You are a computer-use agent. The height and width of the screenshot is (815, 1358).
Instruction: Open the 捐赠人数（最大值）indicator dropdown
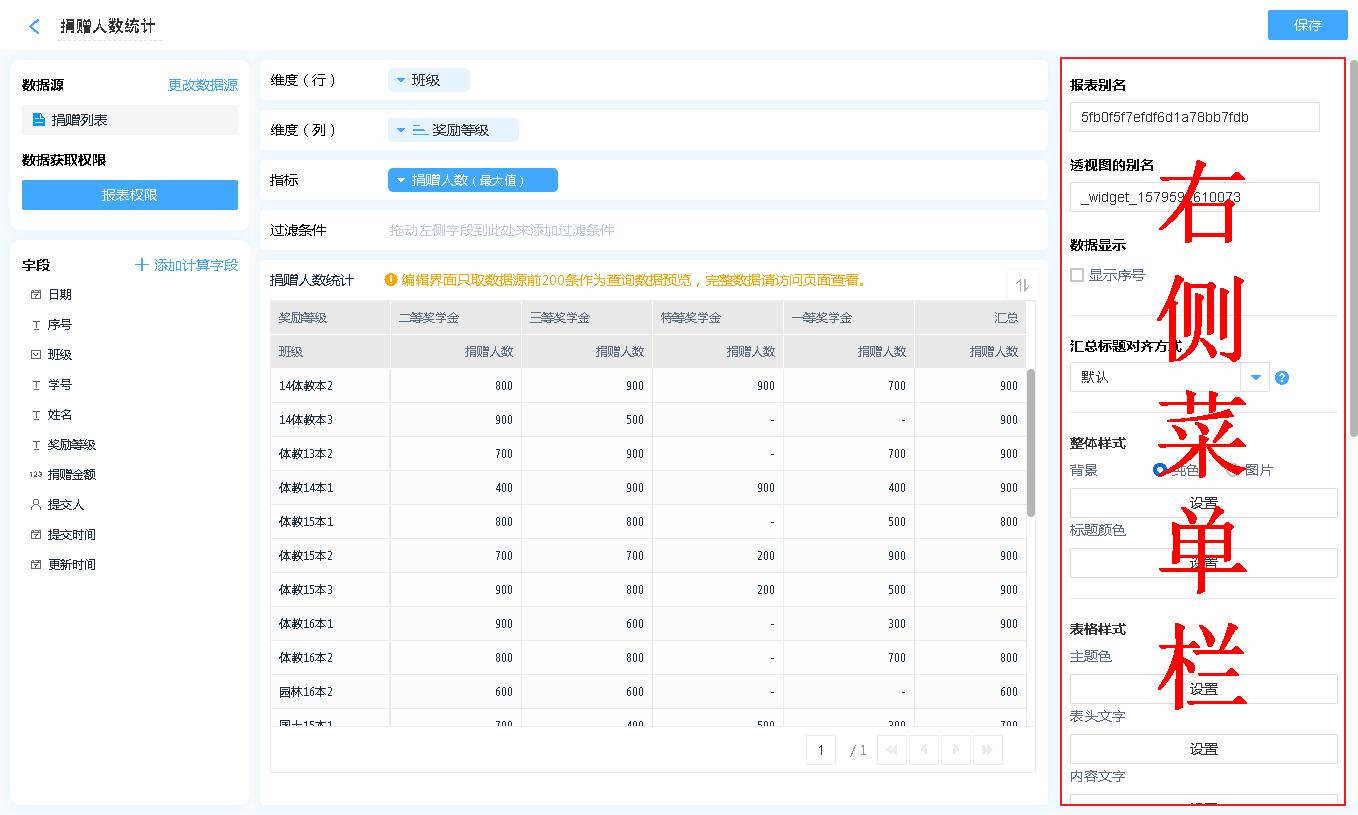click(x=401, y=180)
